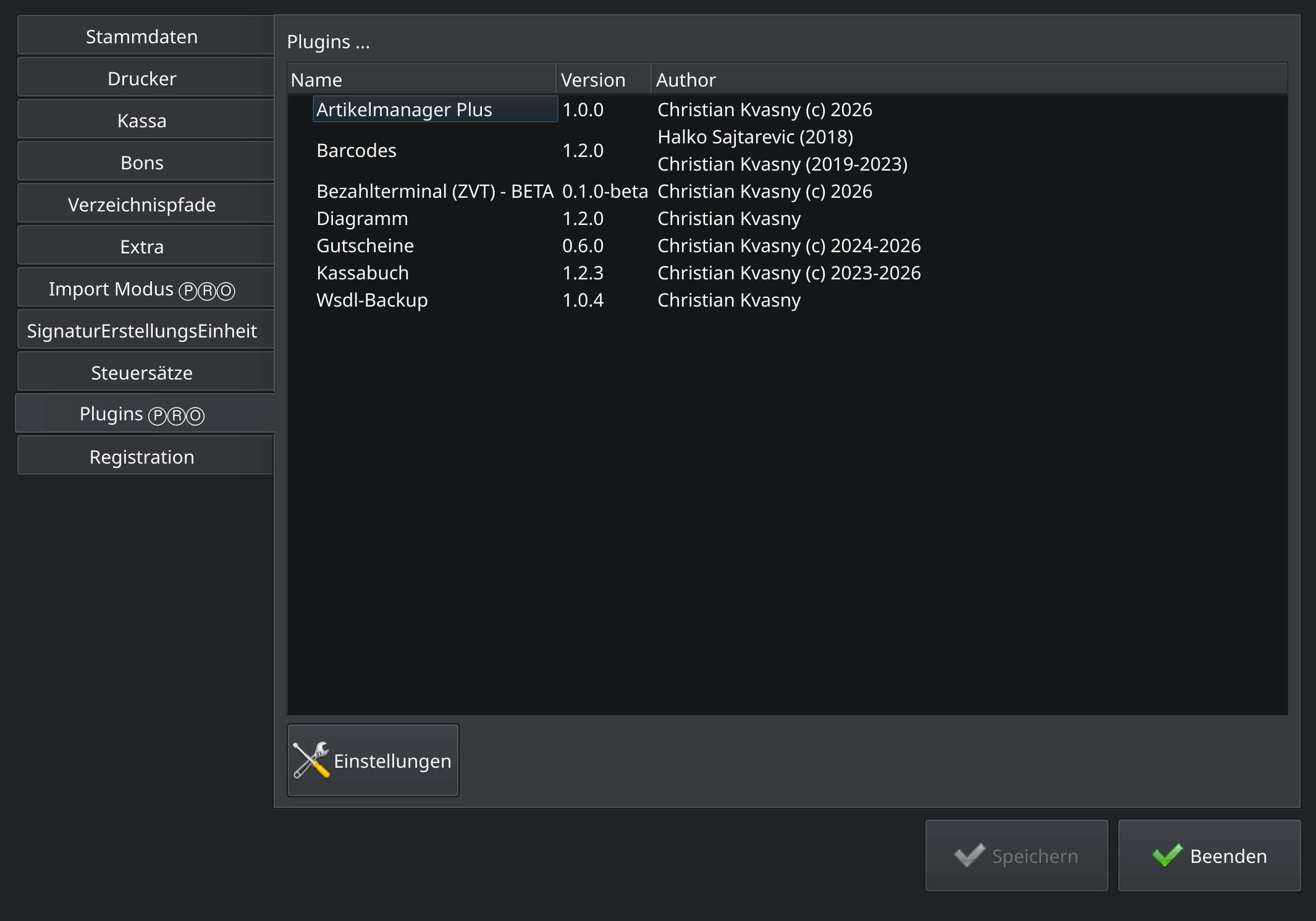This screenshot has width=1316, height=921.
Task: Click the Author column header
Action: pos(969,79)
